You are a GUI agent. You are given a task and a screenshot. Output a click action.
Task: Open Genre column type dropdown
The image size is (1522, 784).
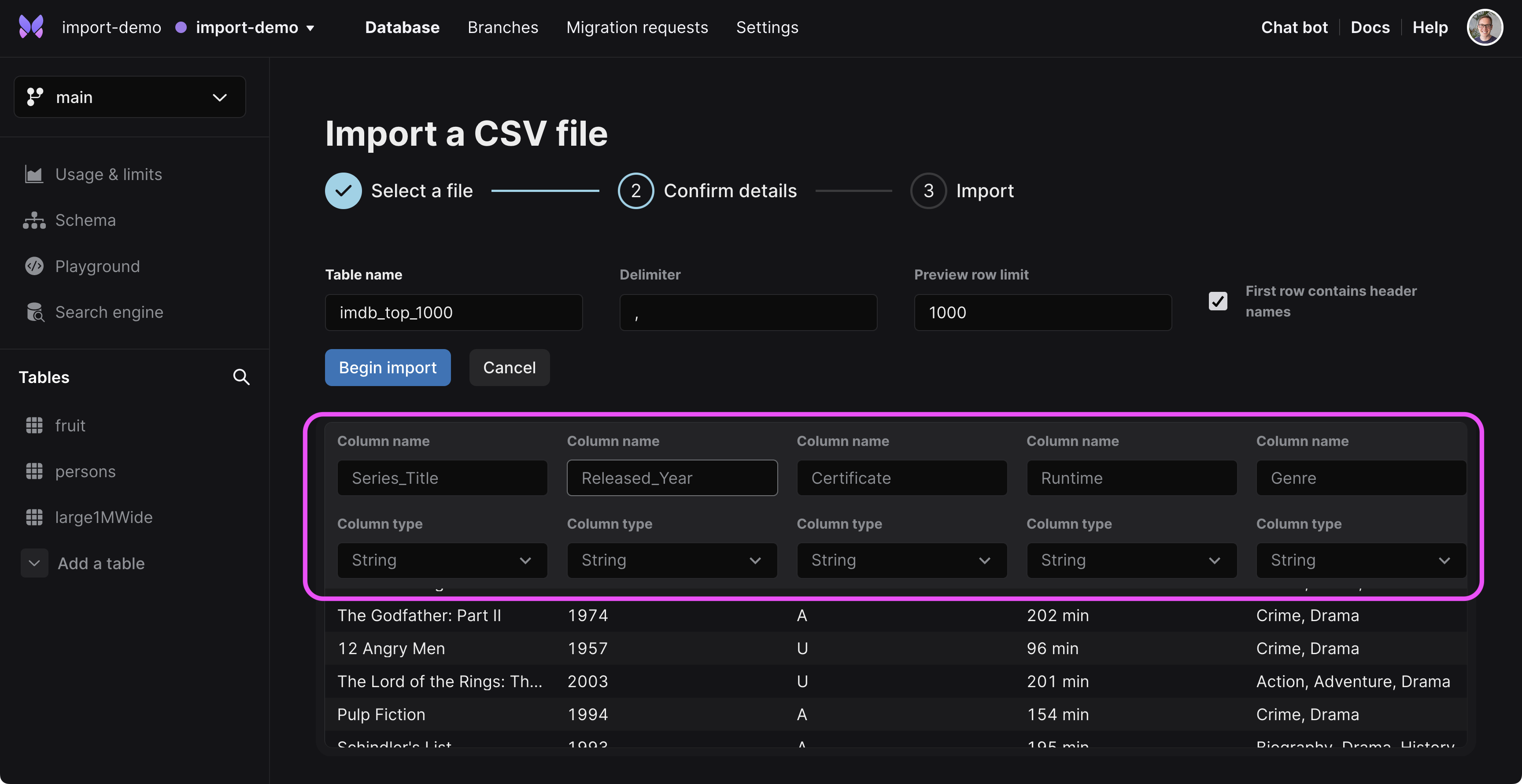[1361, 560]
